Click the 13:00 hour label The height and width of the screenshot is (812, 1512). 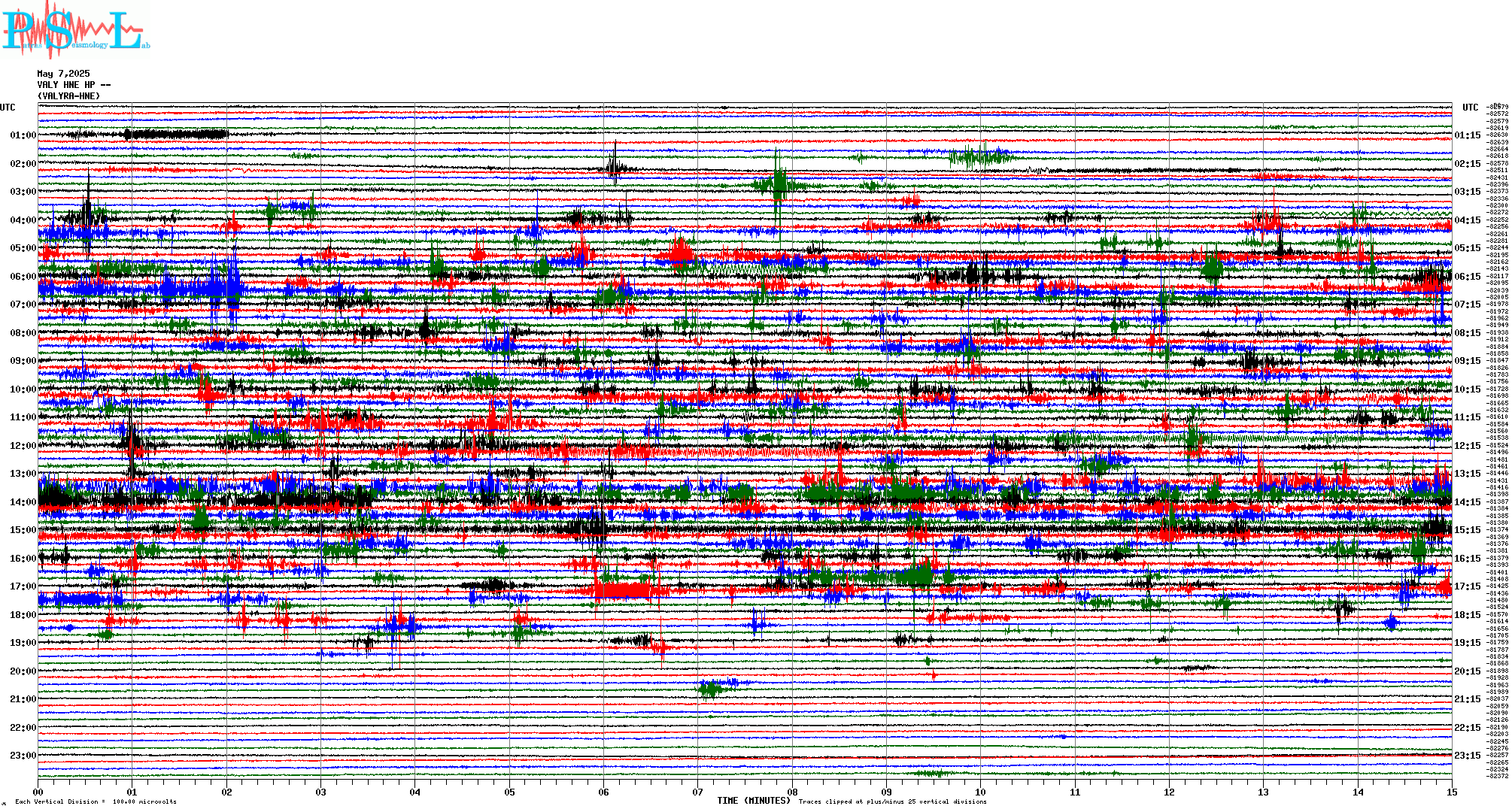(x=23, y=474)
